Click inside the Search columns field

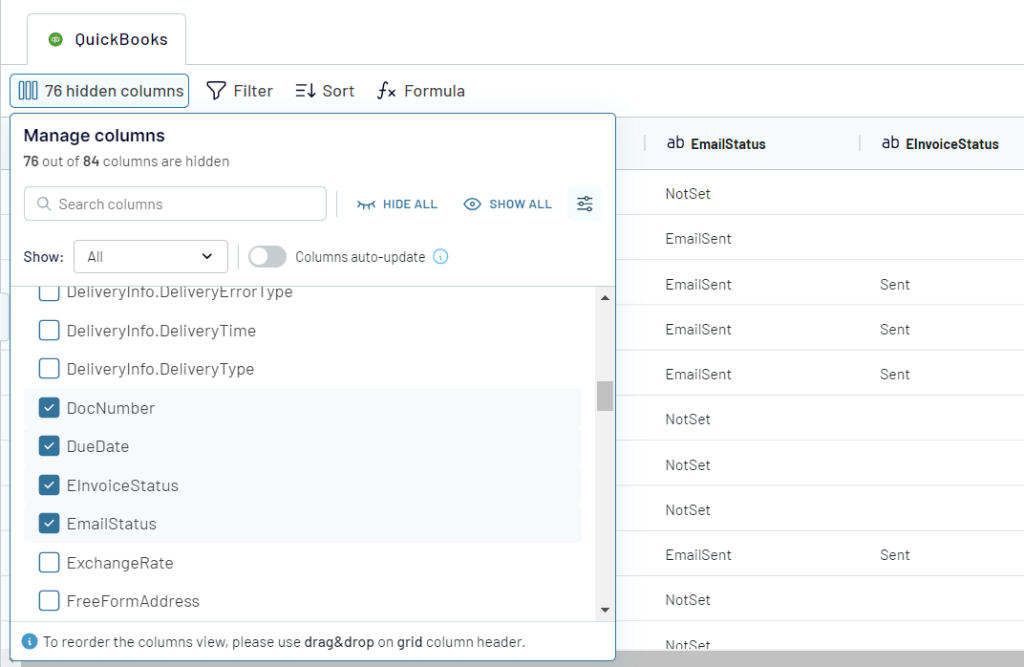click(x=175, y=203)
